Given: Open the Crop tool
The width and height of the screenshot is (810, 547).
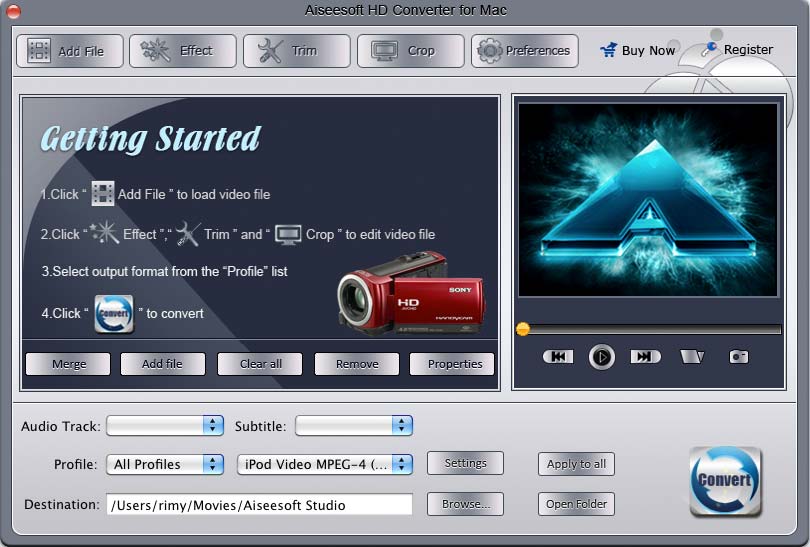Looking at the screenshot, I should click(x=411, y=51).
